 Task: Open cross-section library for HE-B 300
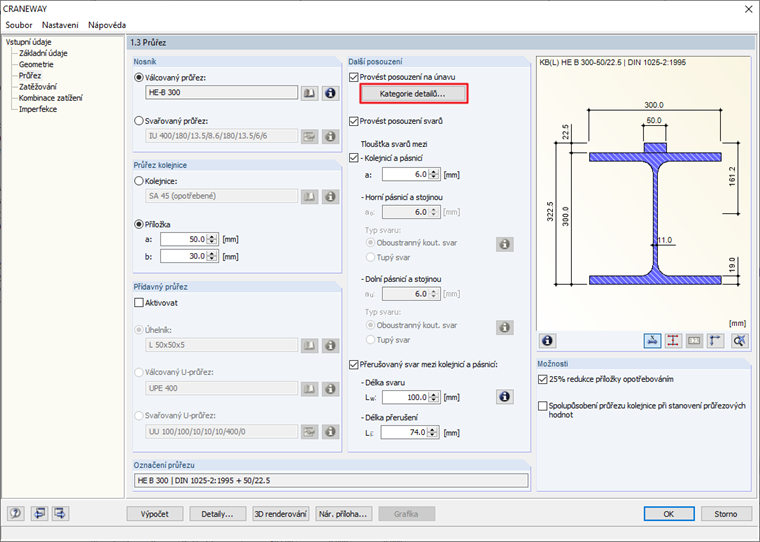click(x=309, y=93)
